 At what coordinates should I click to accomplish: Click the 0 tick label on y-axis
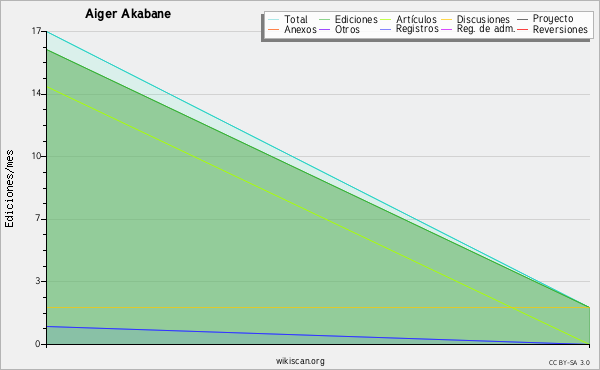pyautogui.click(x=38, y=344)
